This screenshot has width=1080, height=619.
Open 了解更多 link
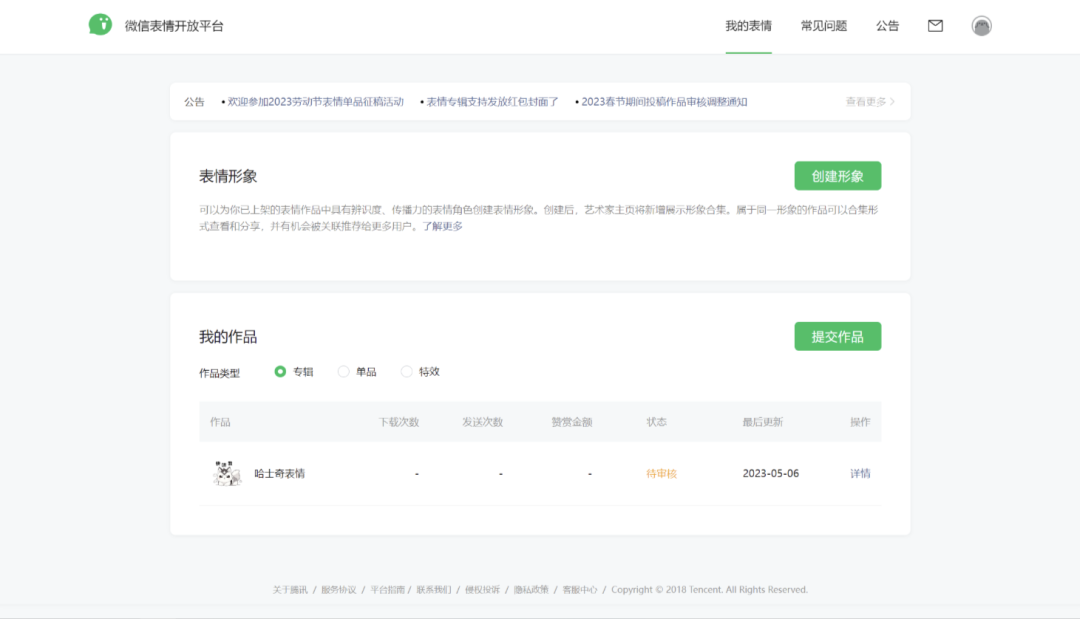coord(442,226)
